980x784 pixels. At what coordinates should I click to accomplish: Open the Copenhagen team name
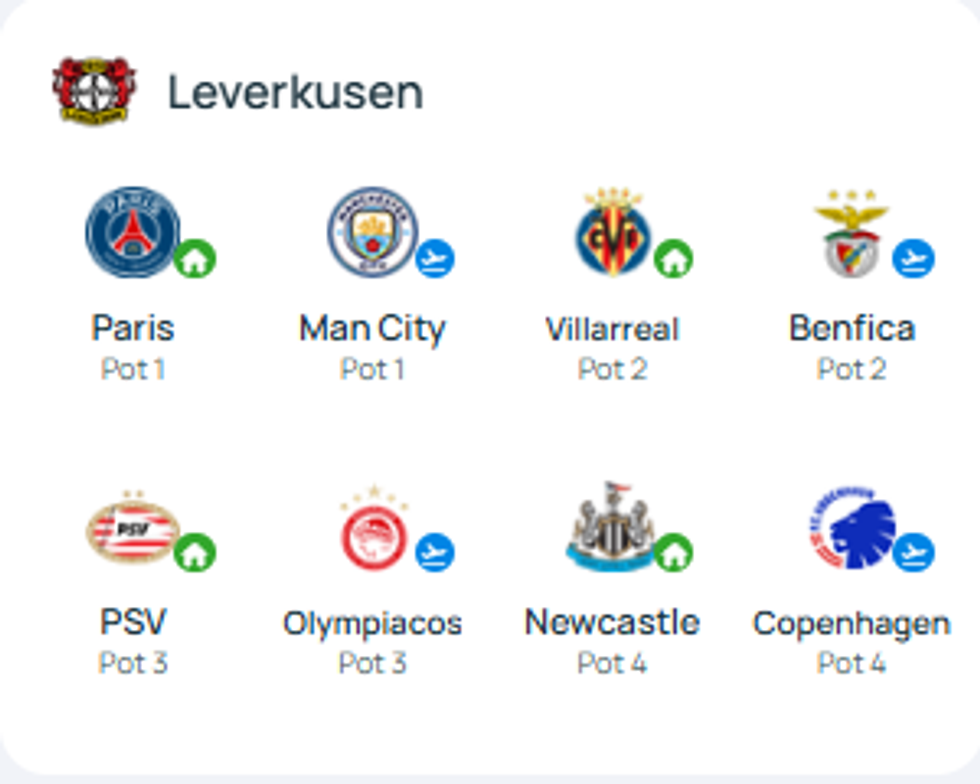851,623
